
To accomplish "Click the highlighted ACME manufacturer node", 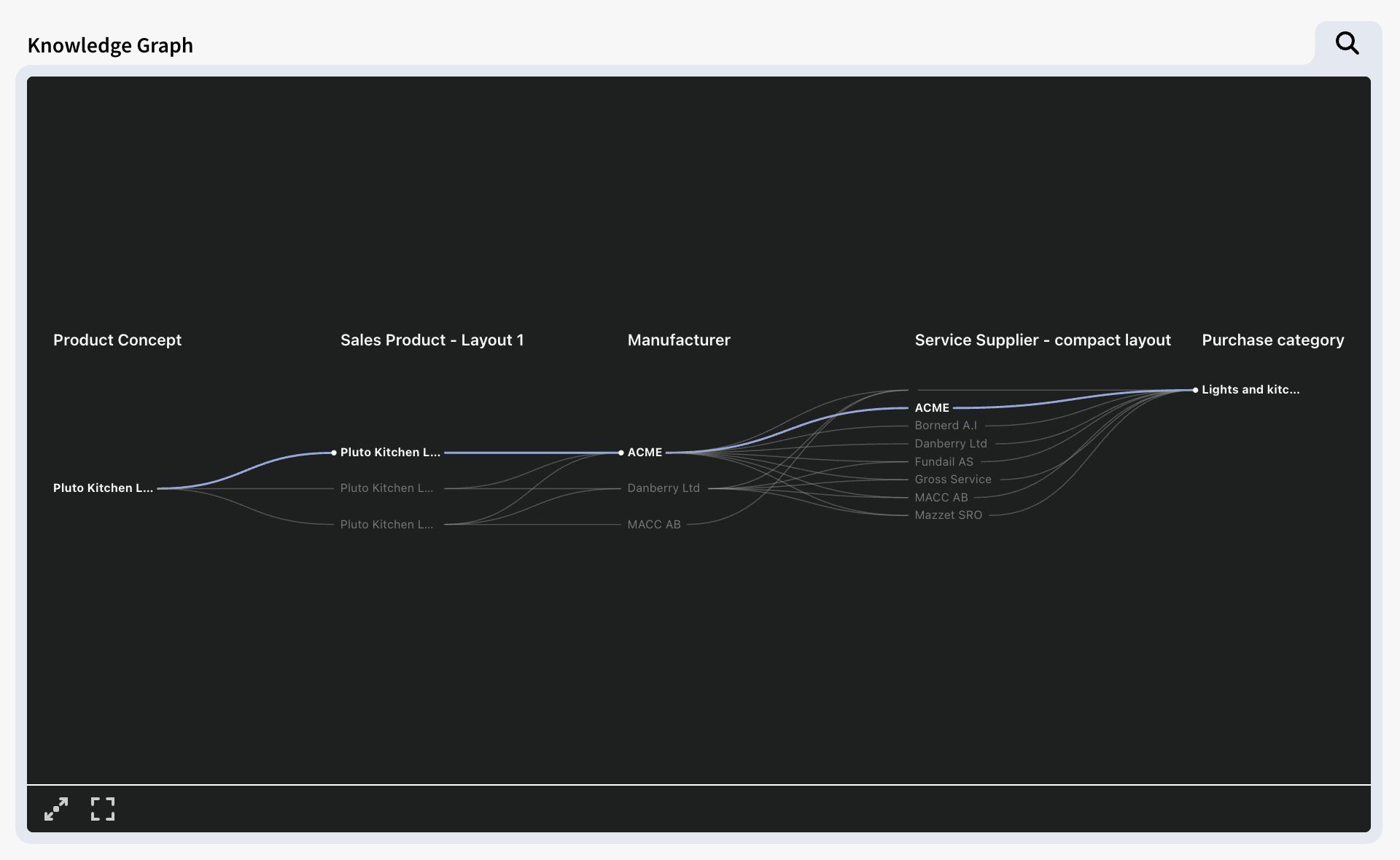I will pos(645,453).
